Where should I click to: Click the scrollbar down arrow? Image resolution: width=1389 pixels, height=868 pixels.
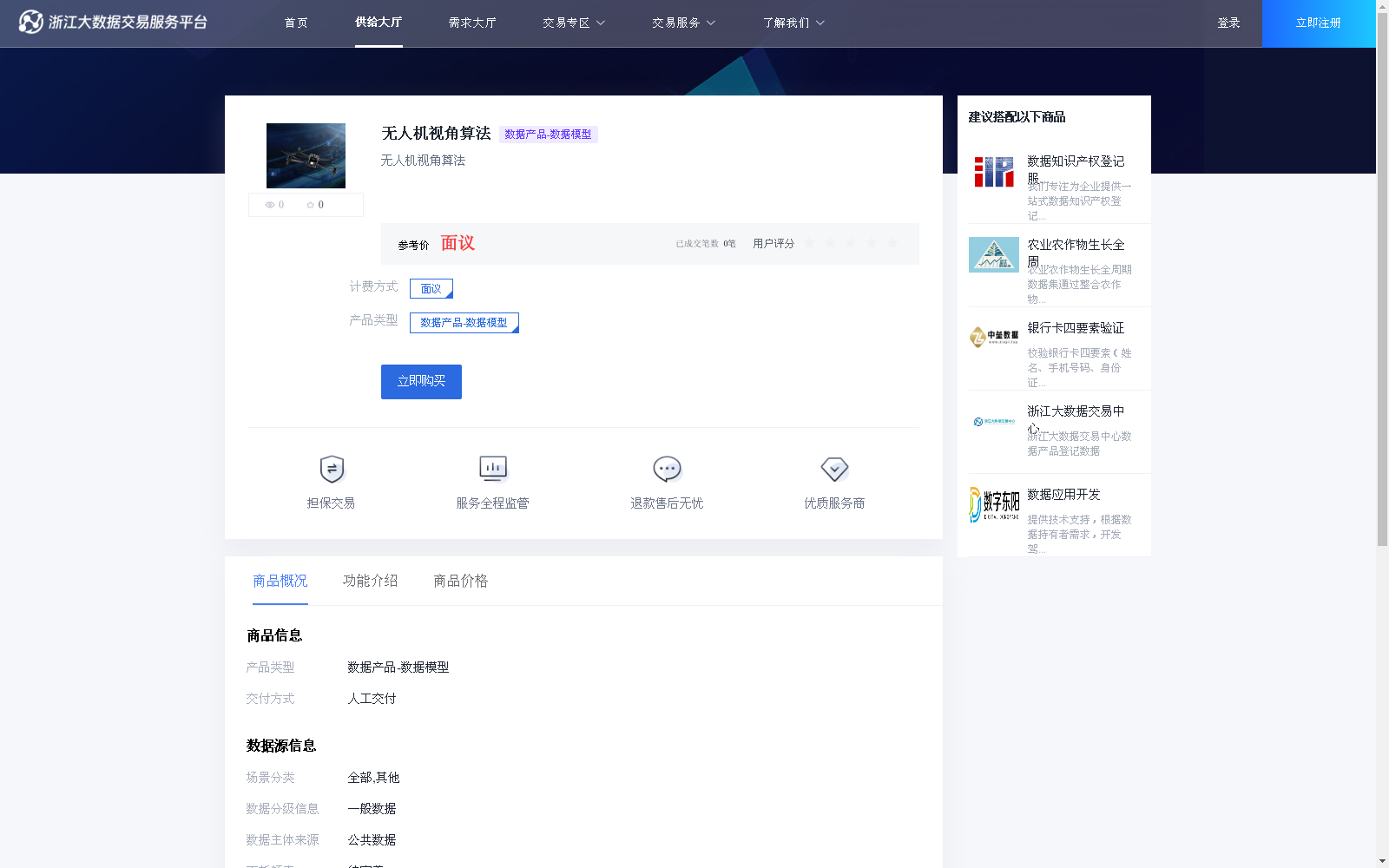pyautogui.click(x=1382, y=861)
